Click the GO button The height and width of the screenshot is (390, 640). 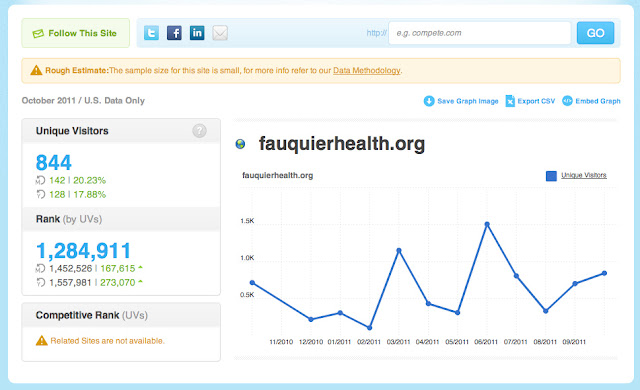(596, 33)
